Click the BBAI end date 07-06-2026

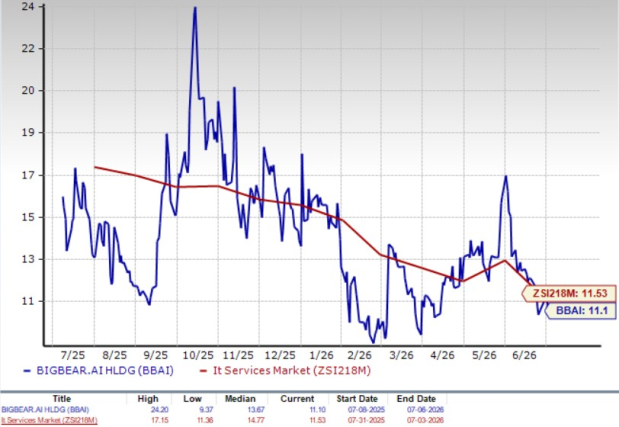(x=425, y=410)
